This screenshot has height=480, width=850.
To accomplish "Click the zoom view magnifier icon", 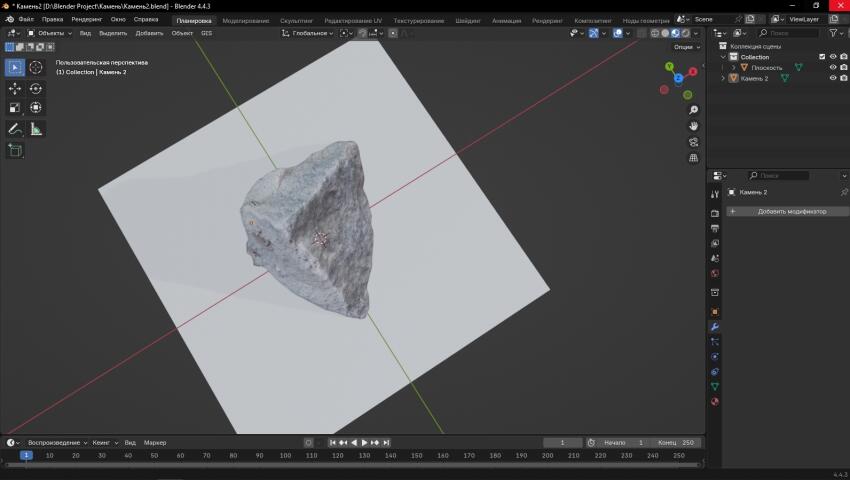I will [693, 110].
